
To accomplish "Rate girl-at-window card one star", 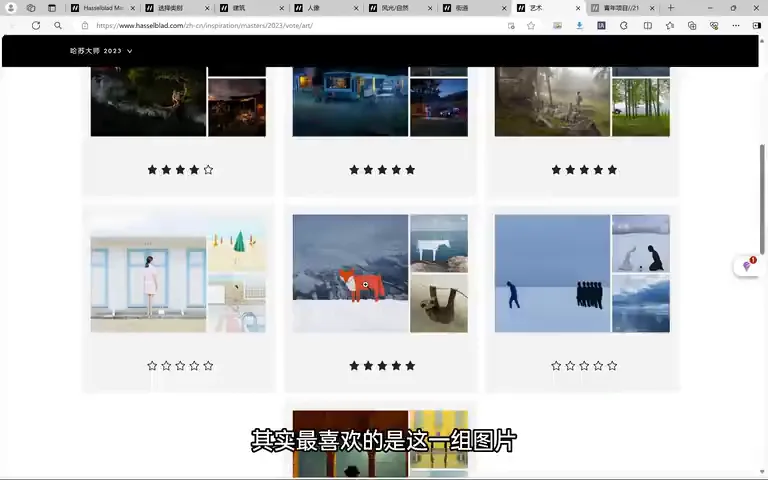I will pyautogui.click(x=152, y=365).
